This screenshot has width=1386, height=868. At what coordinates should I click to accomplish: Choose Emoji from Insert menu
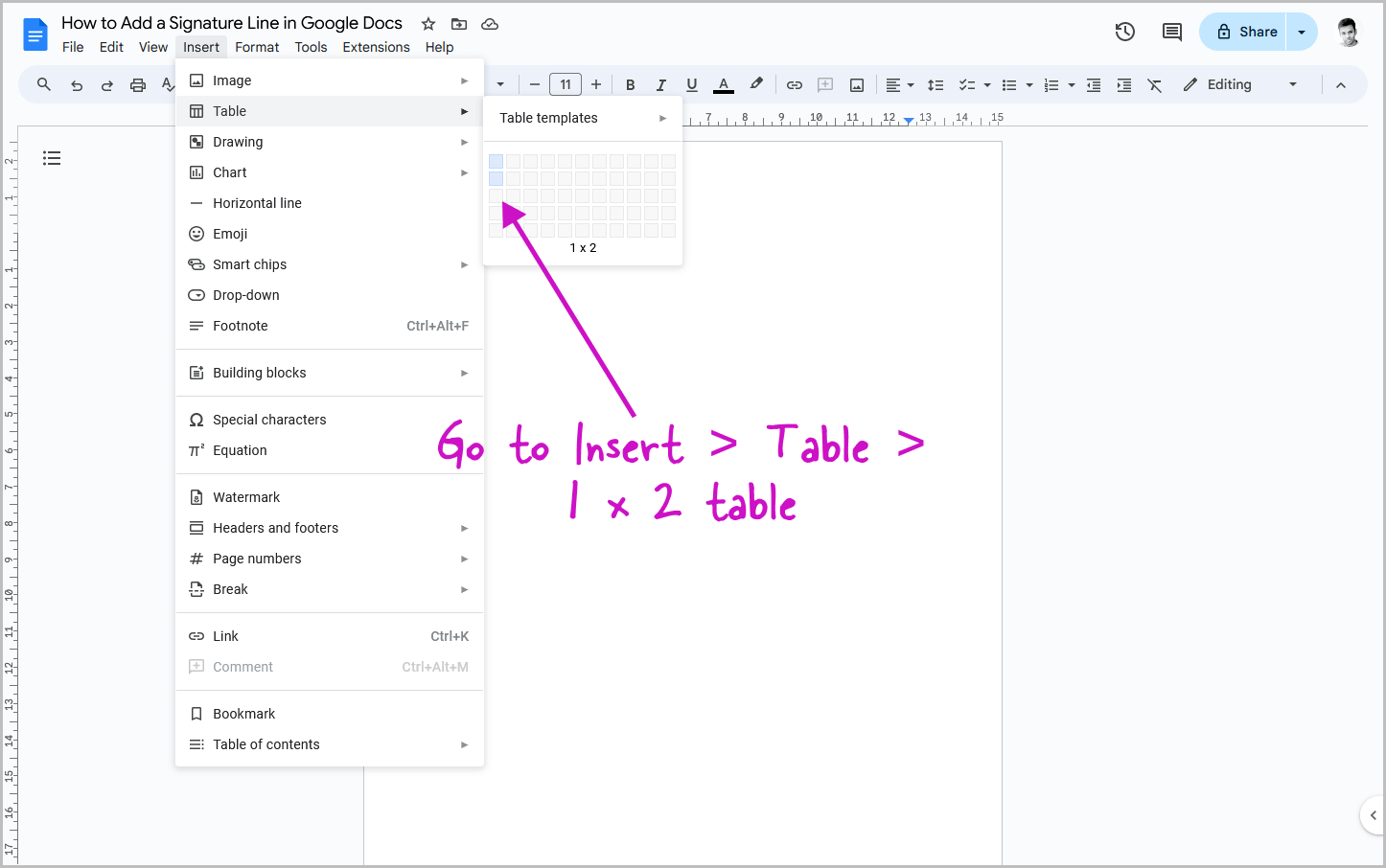(x=330, y=234)
